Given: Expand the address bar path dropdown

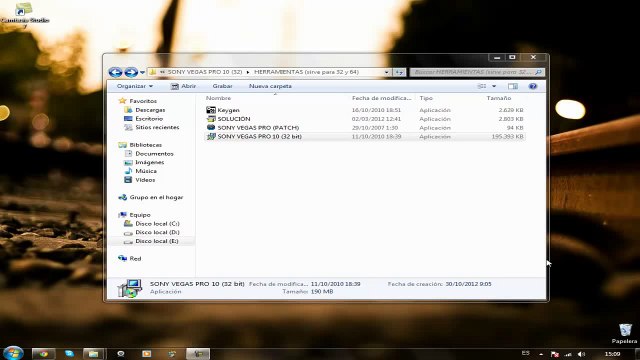Looking at the screenshot, I should pyautogui.click(x=387, y=72).
